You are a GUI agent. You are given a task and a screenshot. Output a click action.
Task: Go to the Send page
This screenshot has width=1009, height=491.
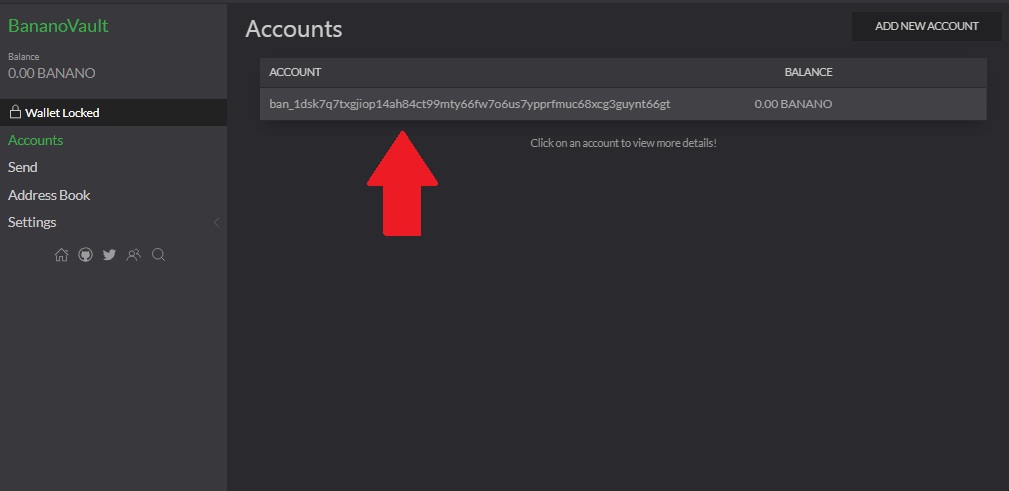[23, 167]
